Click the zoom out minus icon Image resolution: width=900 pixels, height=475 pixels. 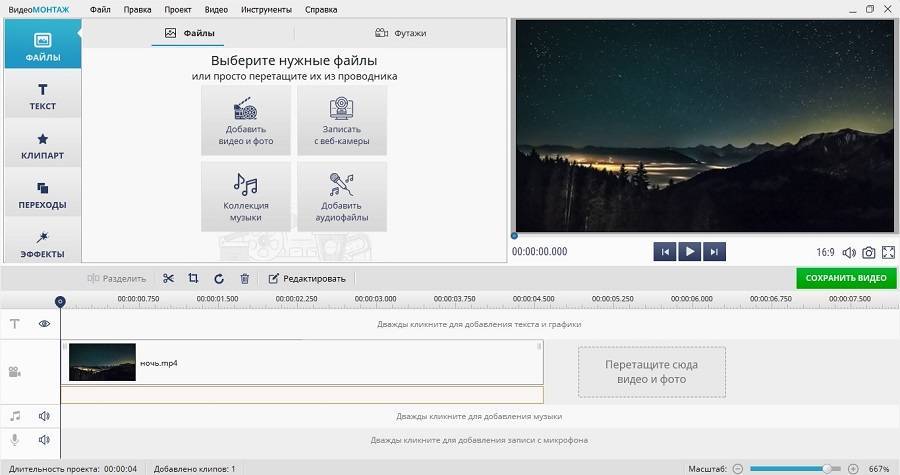click(738, 468)
